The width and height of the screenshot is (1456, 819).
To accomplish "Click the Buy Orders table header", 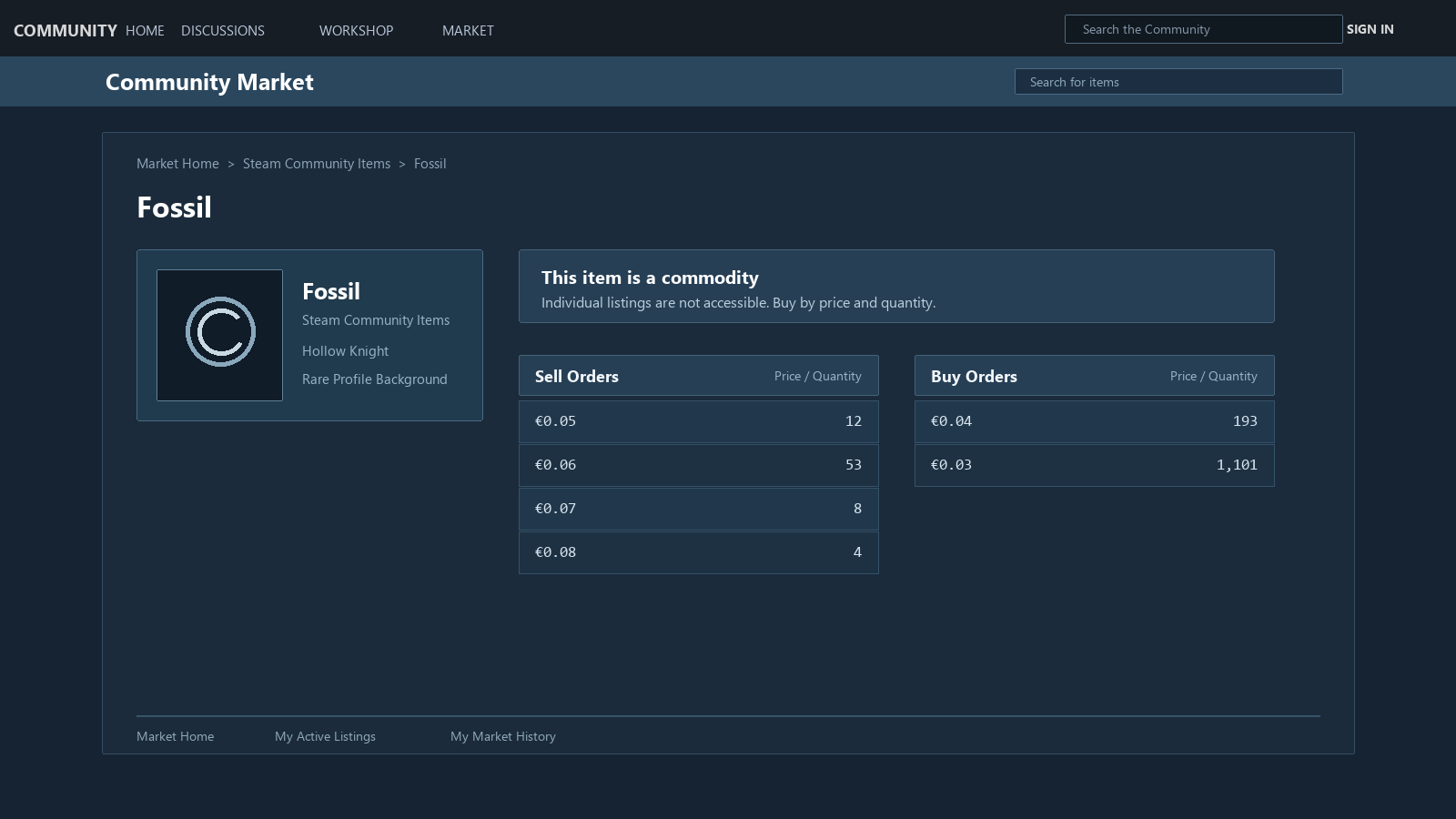I will 1095,376.
